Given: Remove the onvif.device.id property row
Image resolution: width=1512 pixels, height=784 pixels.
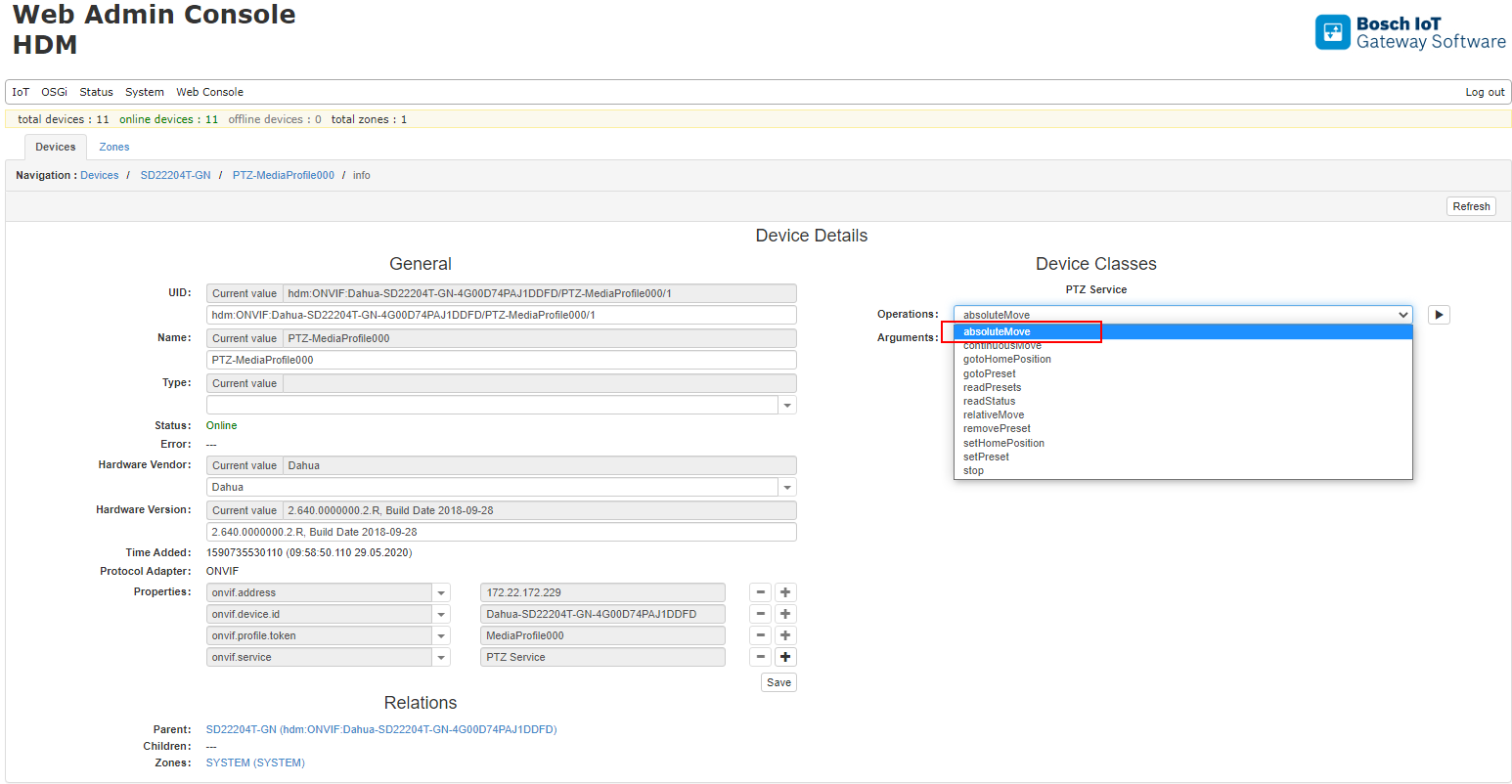Looking at the screenshot, I should click(760, 614).
